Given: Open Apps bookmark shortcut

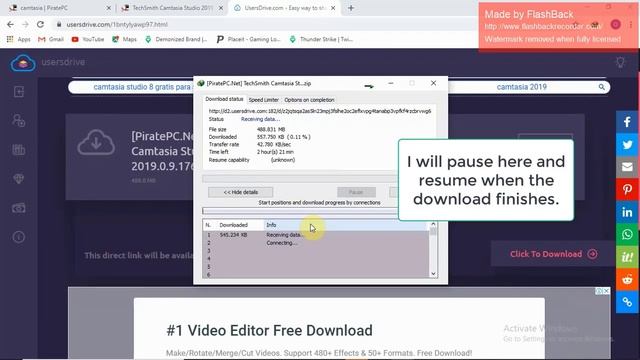Looking at the screenshot, I should tap(19, 39).
